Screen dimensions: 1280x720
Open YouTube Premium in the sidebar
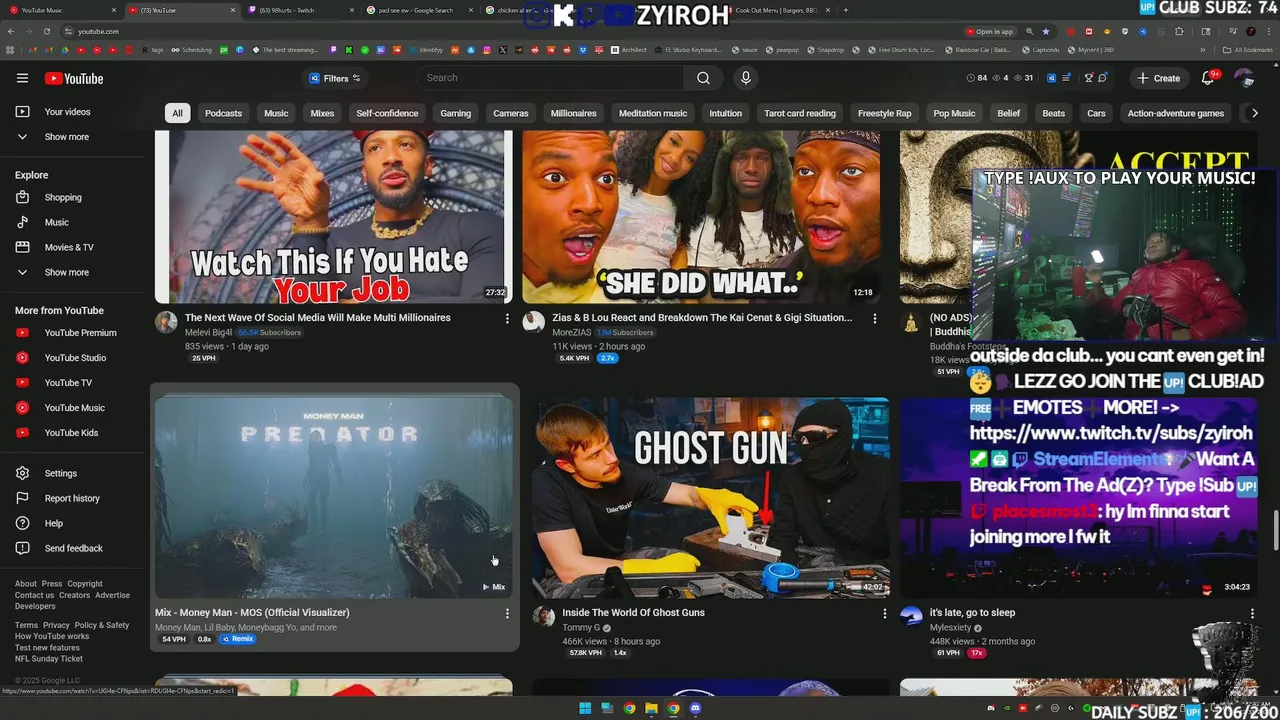tap(80, 333)
